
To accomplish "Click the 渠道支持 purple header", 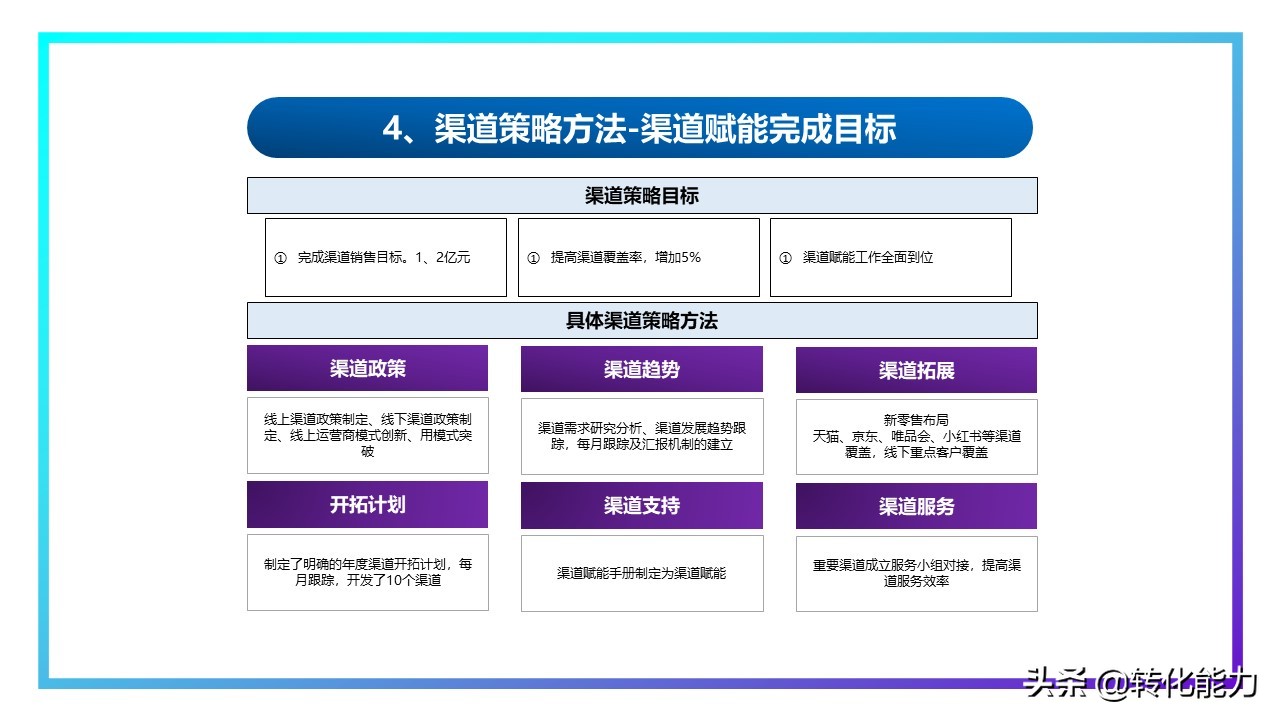I will coord(641,505).
